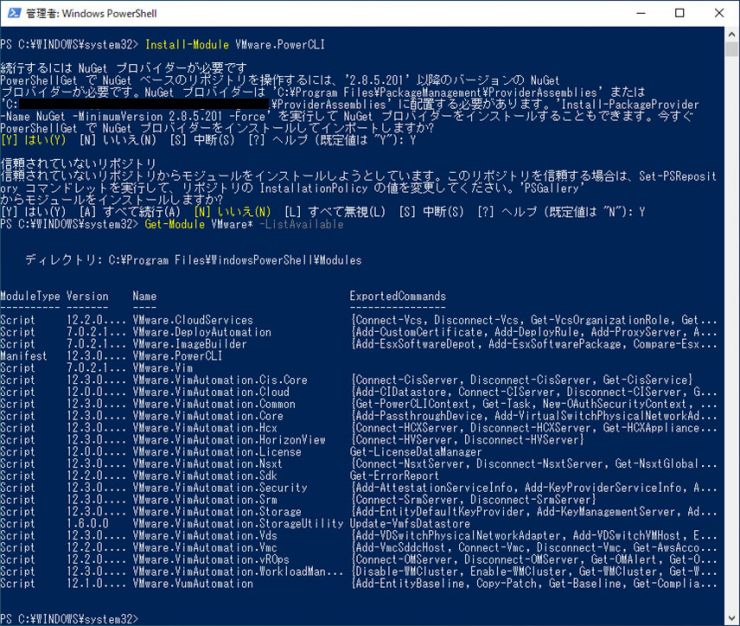740x626 pixels.
Task: Click VMware.VimAutomation.HorizonView module name
Action: coord(229,440)
